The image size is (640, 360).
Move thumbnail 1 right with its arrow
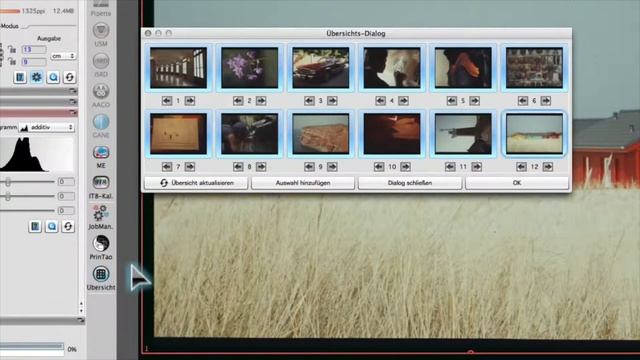[190, 100]
